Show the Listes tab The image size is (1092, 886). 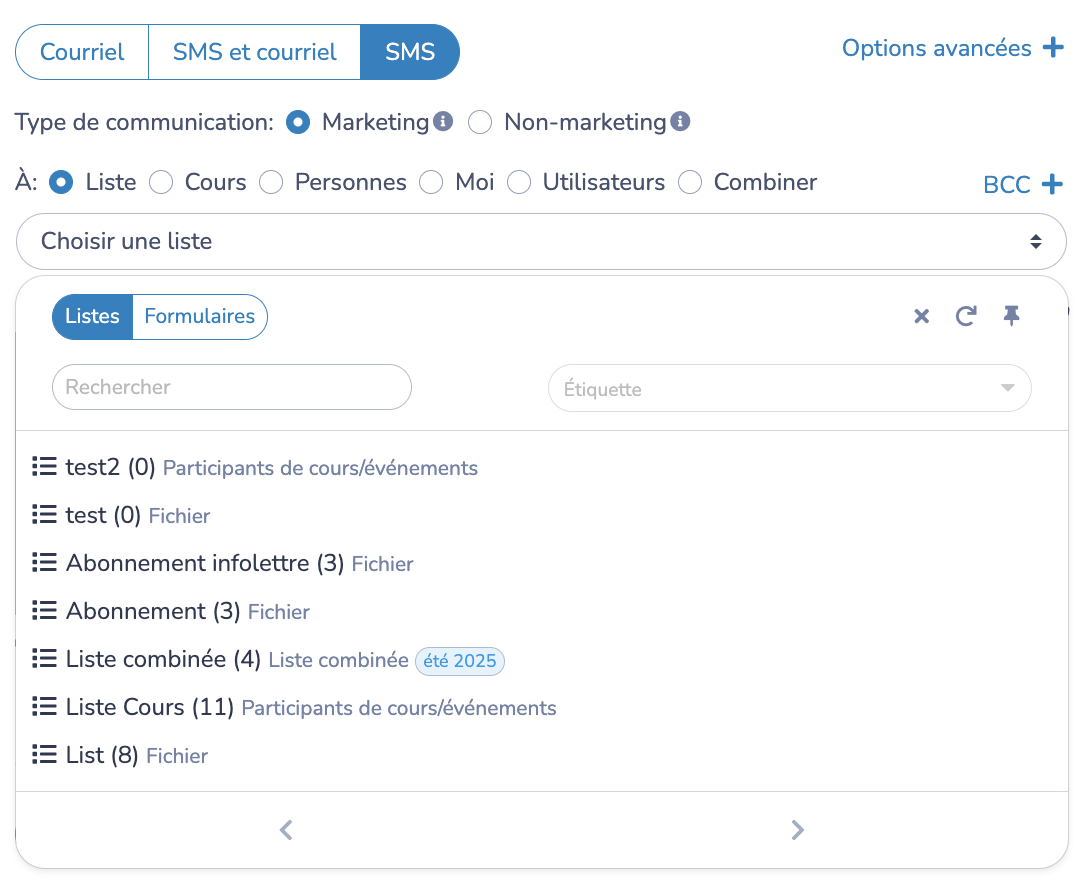(x=93, y=317)
